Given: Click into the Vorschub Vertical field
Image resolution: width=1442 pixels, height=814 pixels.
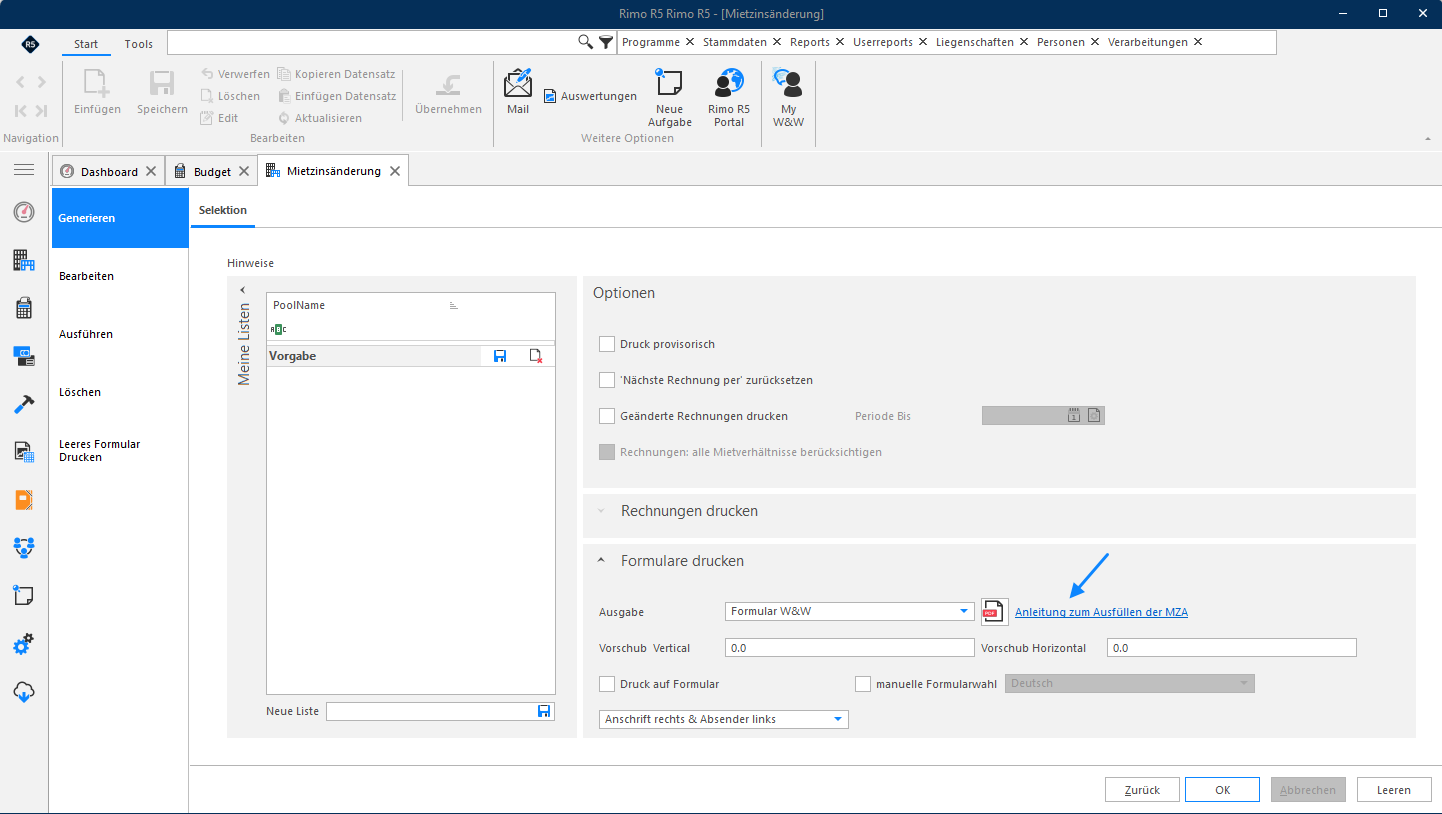Looking at the screenshot, I should 850,648.
